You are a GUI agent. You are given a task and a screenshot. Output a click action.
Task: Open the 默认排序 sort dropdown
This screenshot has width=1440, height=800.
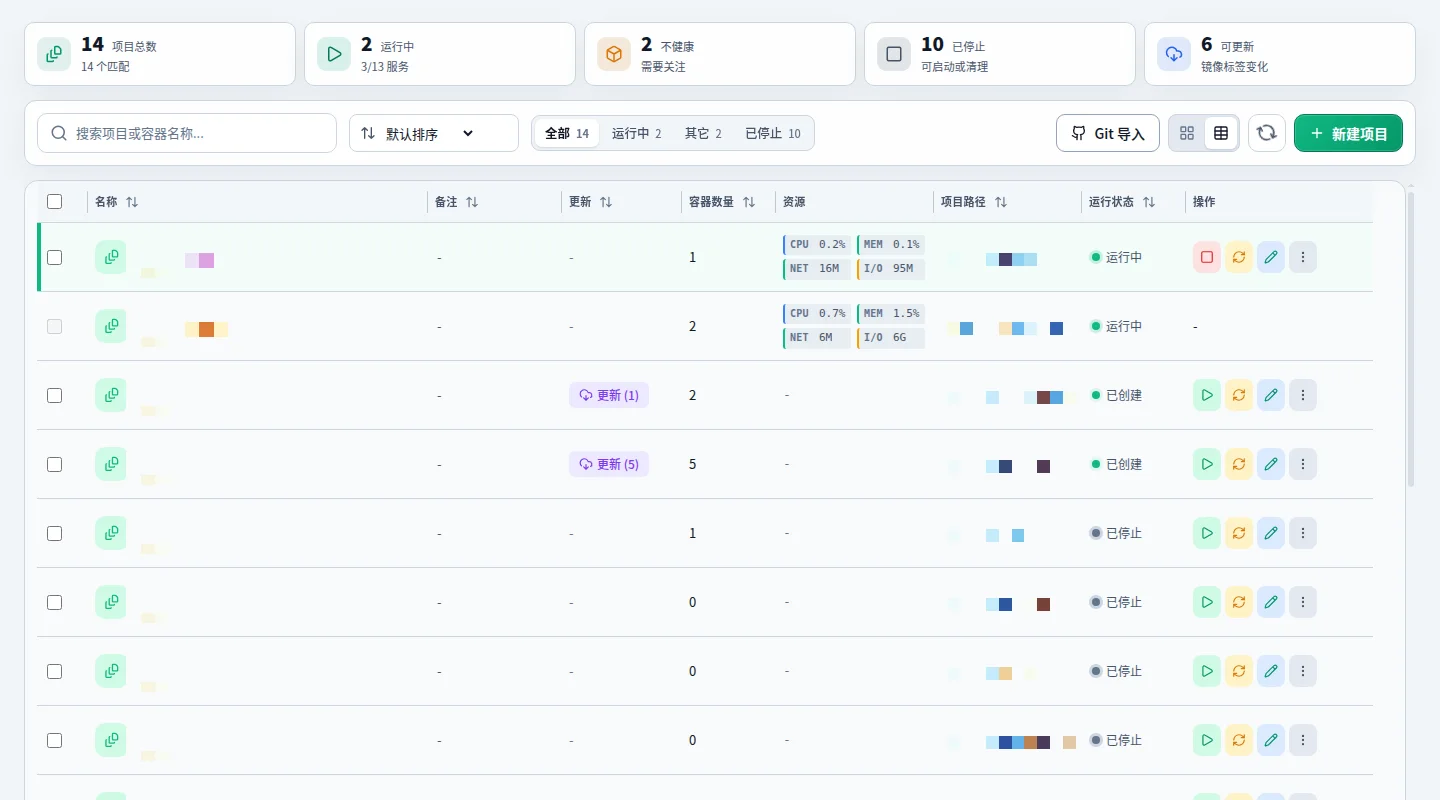pos(434,133)
